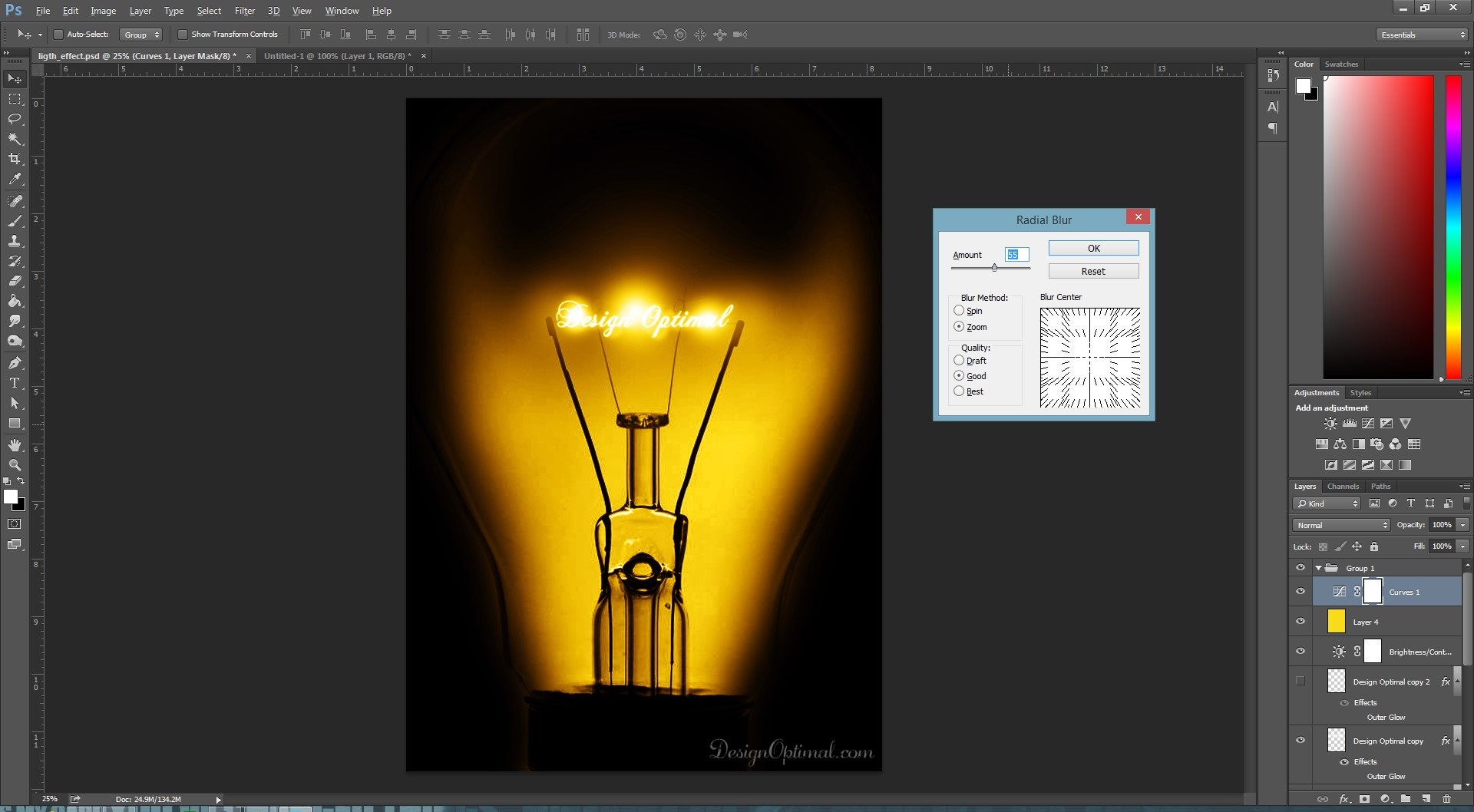Open the Opacity slider dropdown arrow
Image resolution: width=1474 pixels, height=812 pixels.
[1462, 525]
